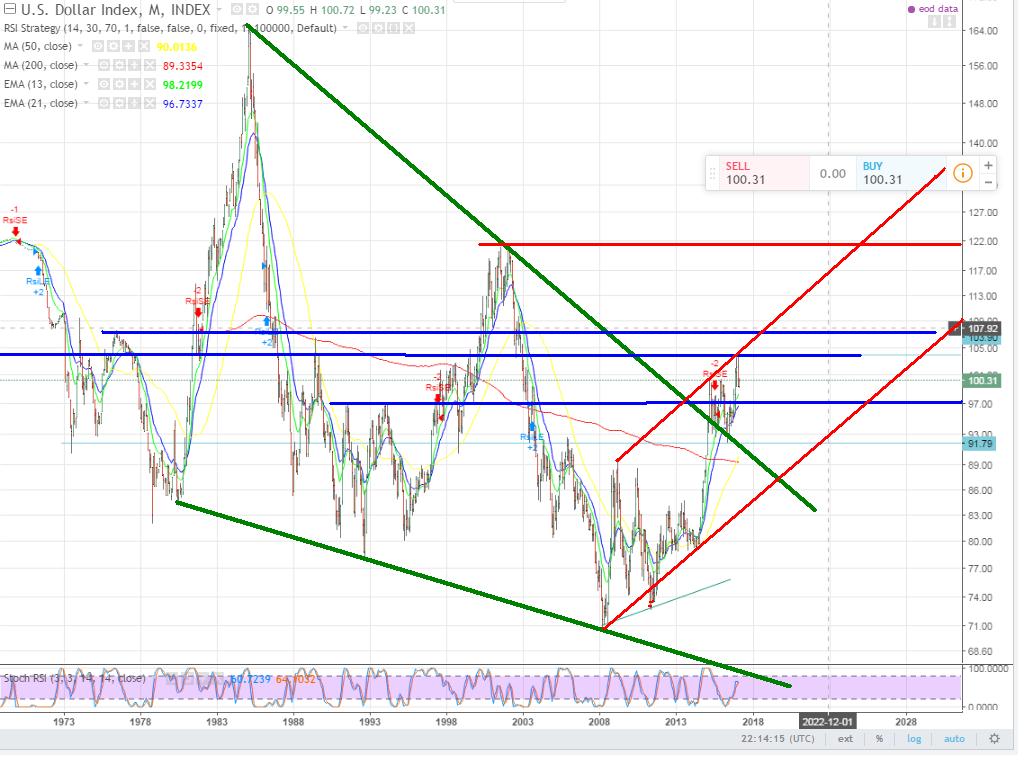Open settings gear for MA (200, close)
Viewport: 1024px width, 768px height.
119,65
